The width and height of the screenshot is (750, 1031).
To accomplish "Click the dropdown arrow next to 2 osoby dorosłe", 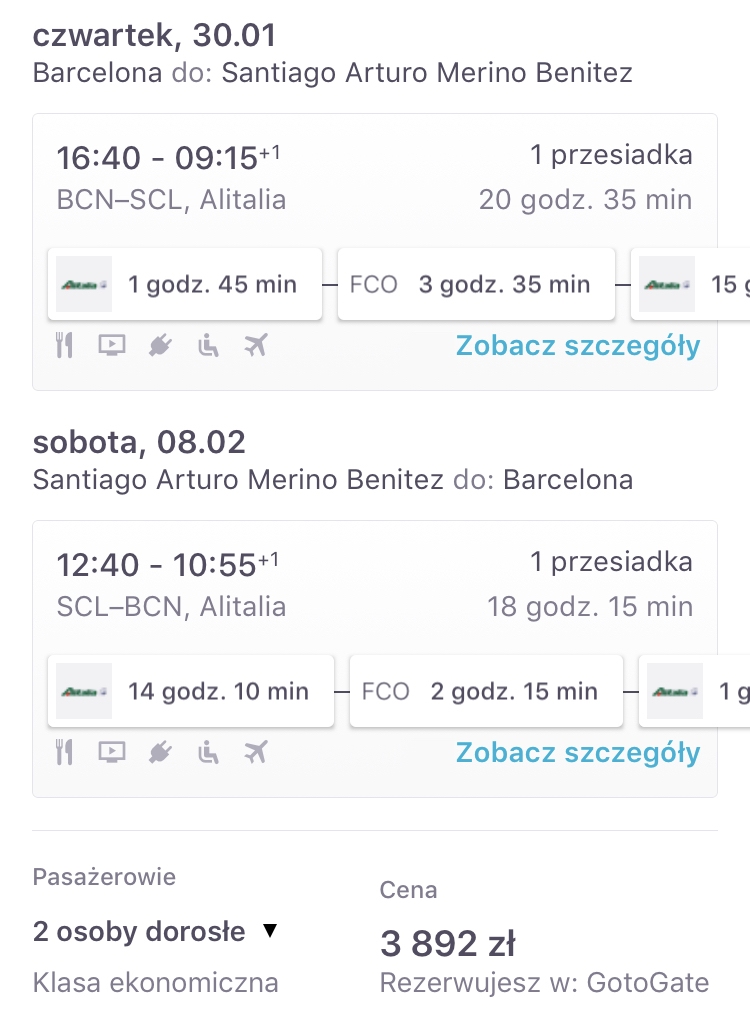I will [x=270, y=930].
